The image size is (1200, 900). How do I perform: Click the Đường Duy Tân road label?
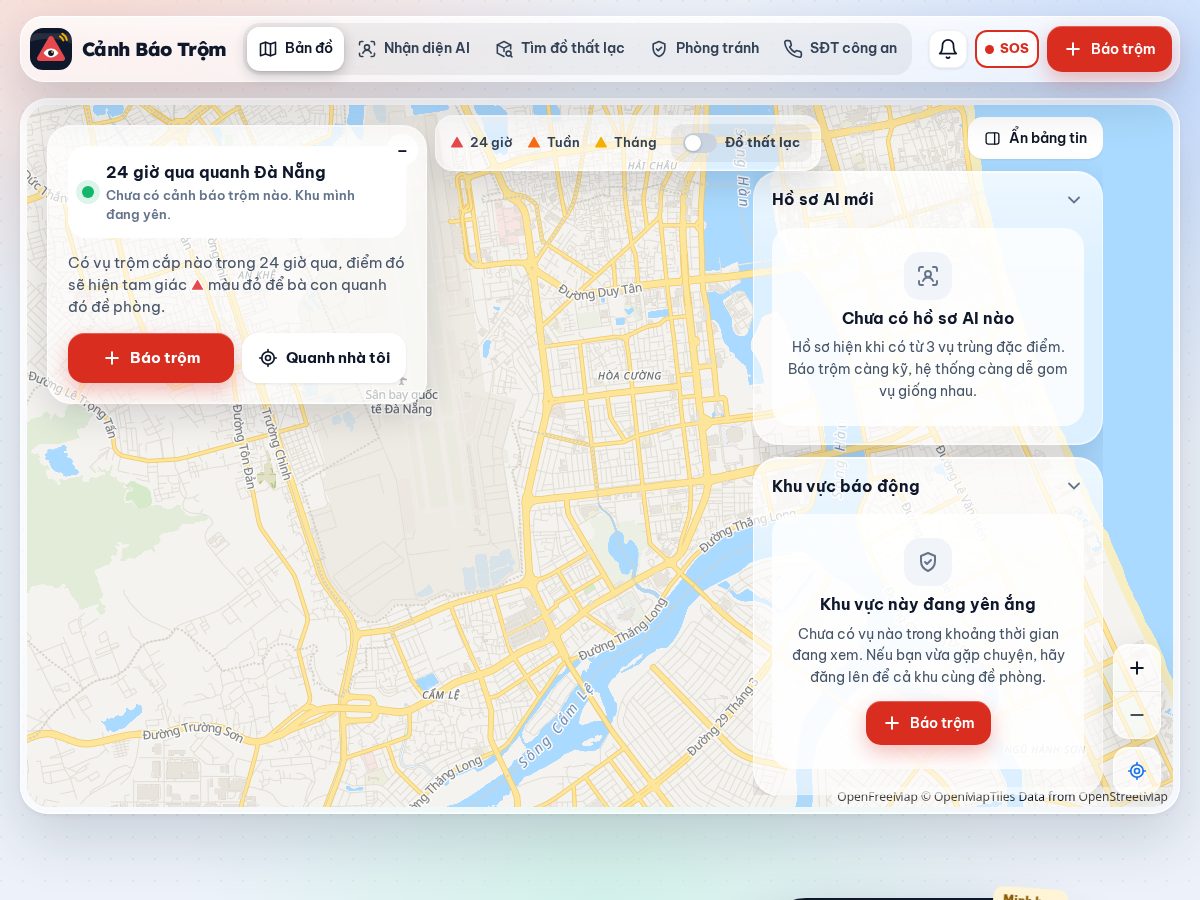pos(600,291)
